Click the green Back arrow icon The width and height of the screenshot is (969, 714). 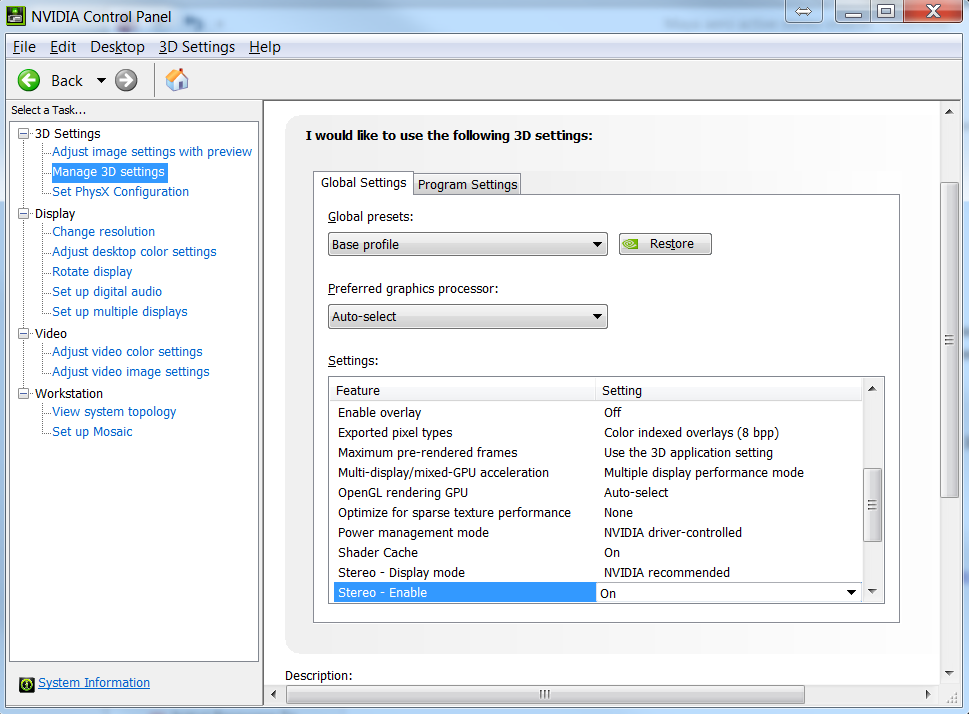pos(28,80)
